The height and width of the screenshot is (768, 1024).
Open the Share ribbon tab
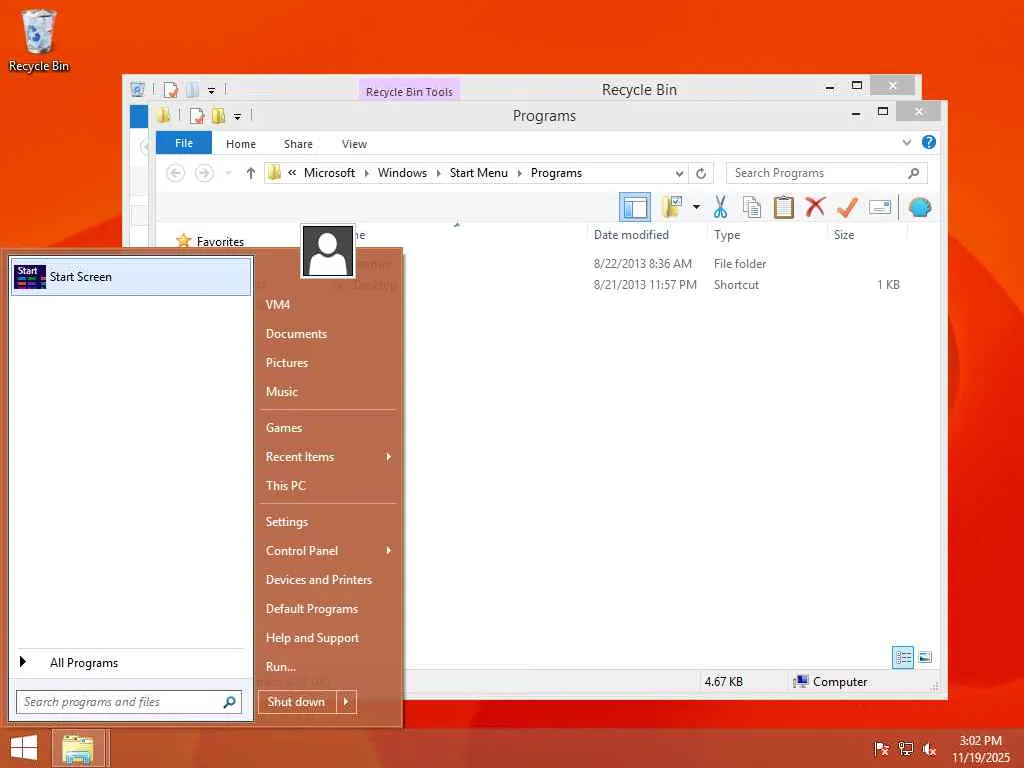(298, 144)
